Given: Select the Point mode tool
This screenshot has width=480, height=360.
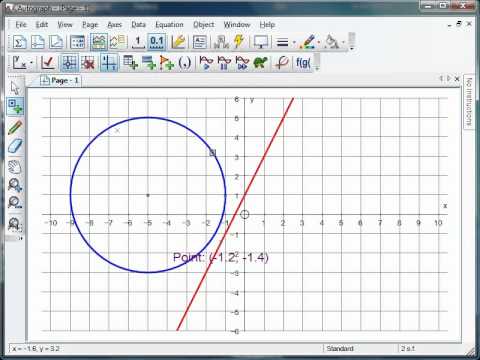Looking at the screenshot, I should (x=15, y=106).
